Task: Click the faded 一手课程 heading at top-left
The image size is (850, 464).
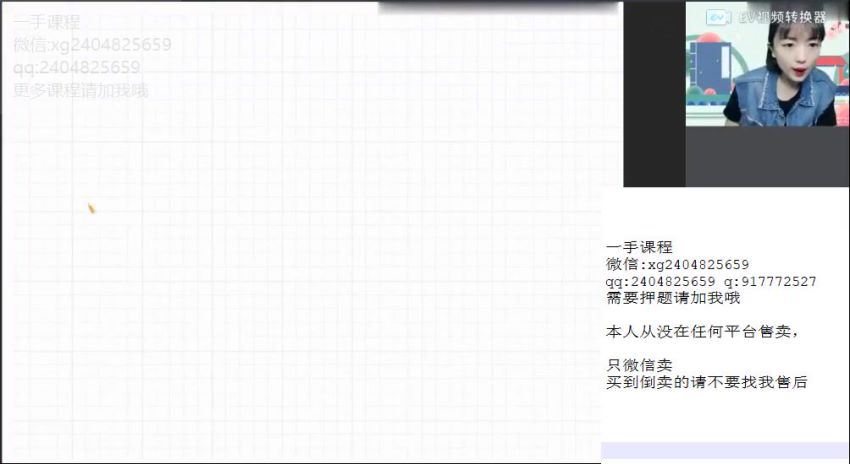Action: click(x=47, y=22)
